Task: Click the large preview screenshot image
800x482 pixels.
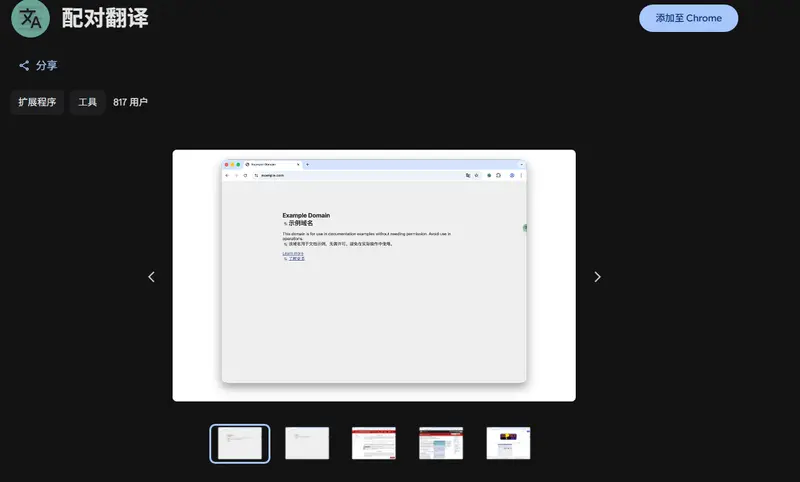Action: point(374,275)
